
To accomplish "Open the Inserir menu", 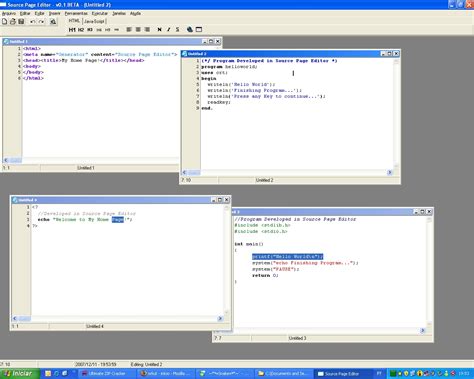I will click(55, 13).
